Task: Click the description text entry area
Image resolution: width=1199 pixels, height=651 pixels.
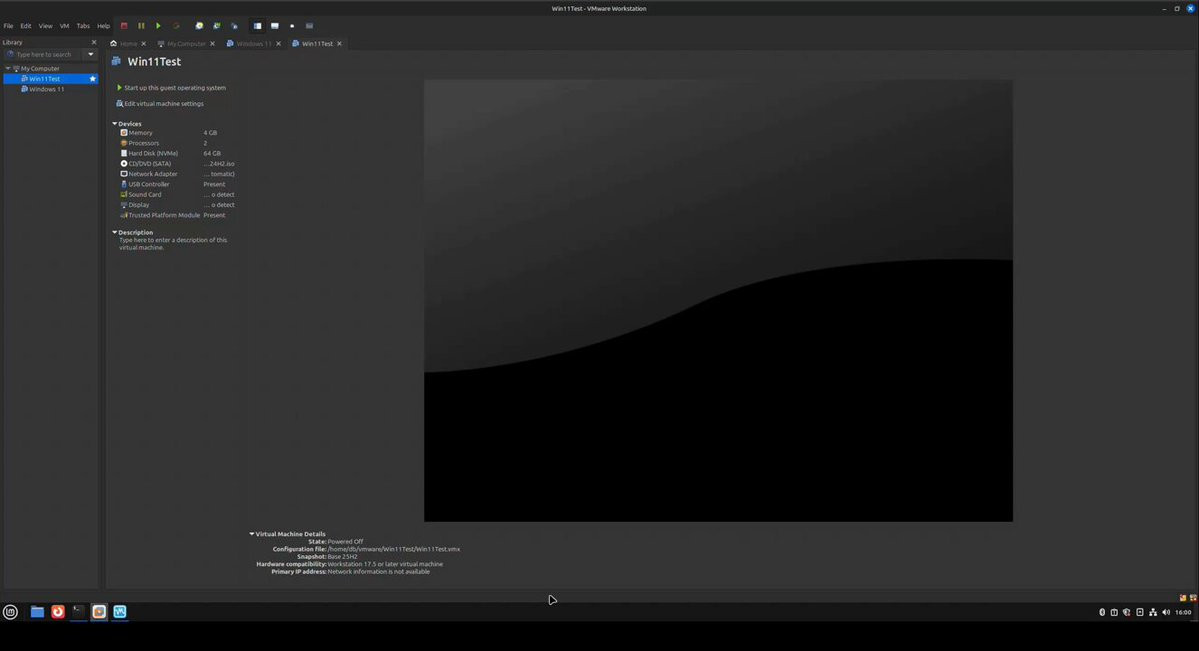Action: tap(174, 244)
